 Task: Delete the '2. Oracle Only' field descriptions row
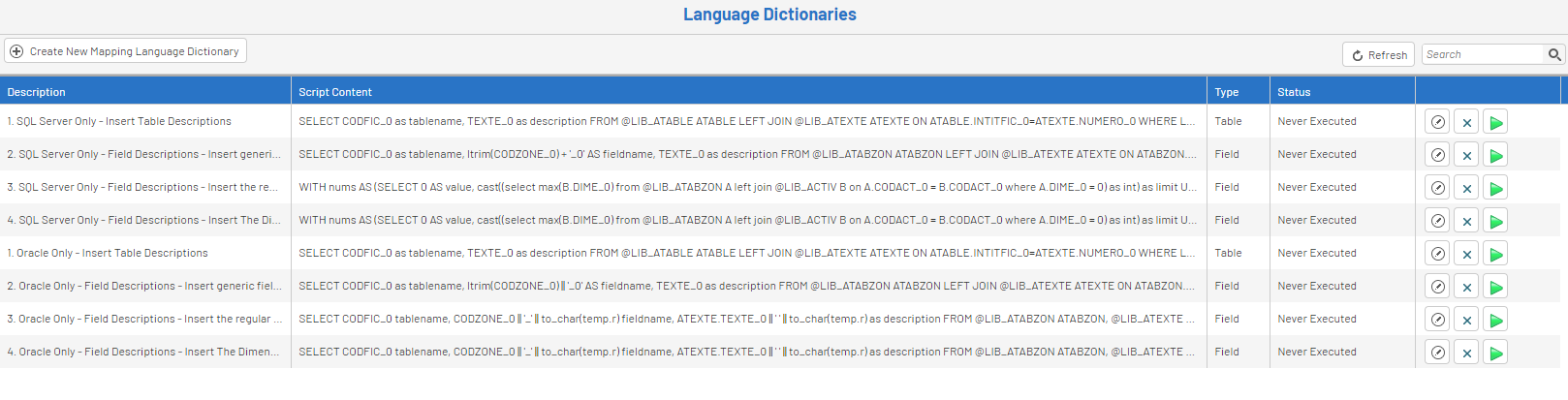1466,288
